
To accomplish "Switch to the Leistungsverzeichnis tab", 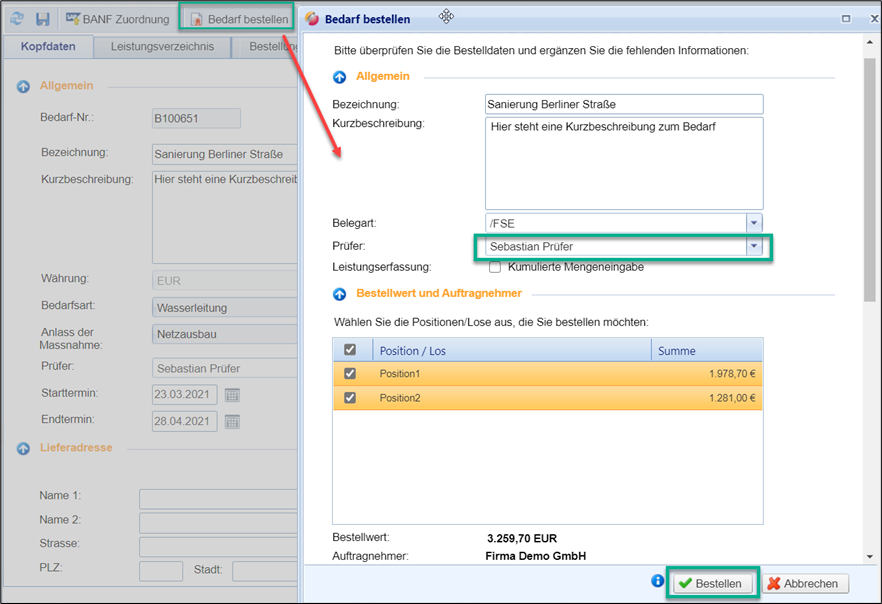I will point(162,47).
